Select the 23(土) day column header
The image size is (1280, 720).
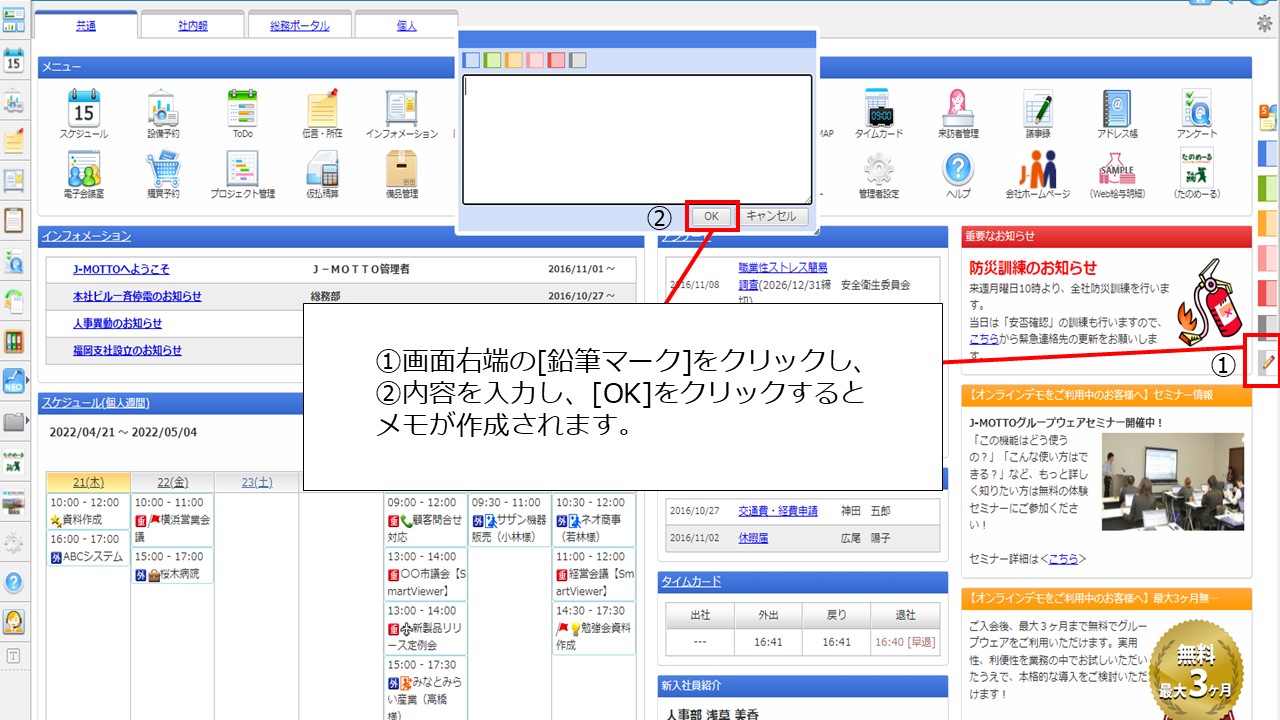[x=257, y=482]
